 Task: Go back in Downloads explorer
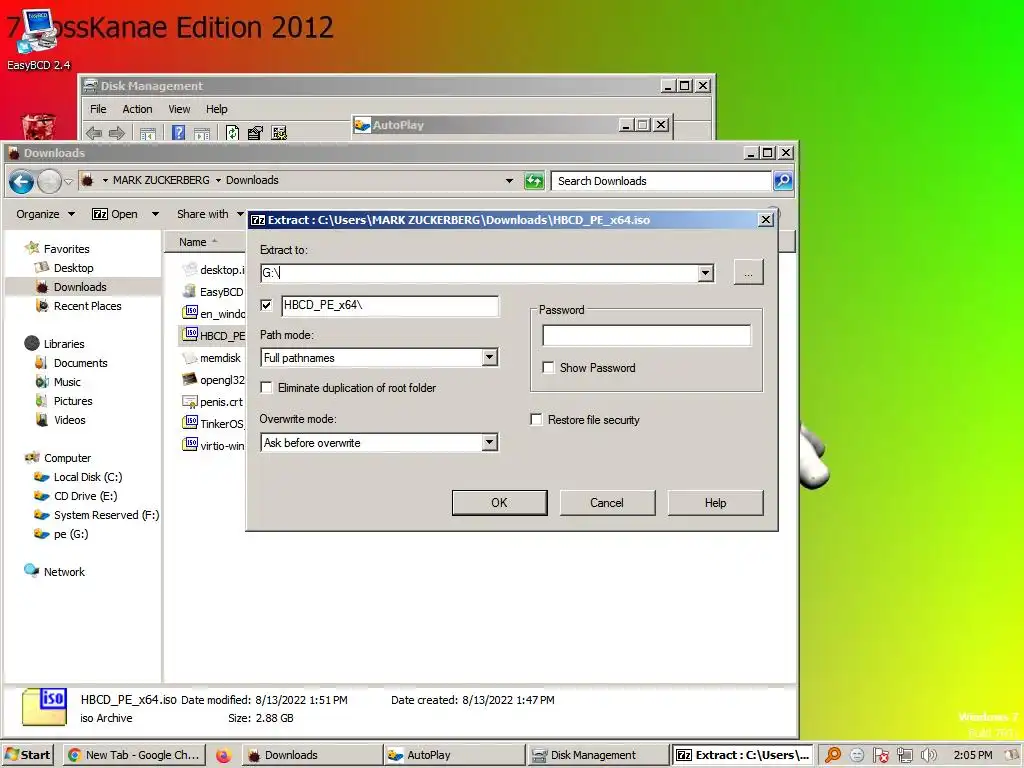(x=22, y=182)
